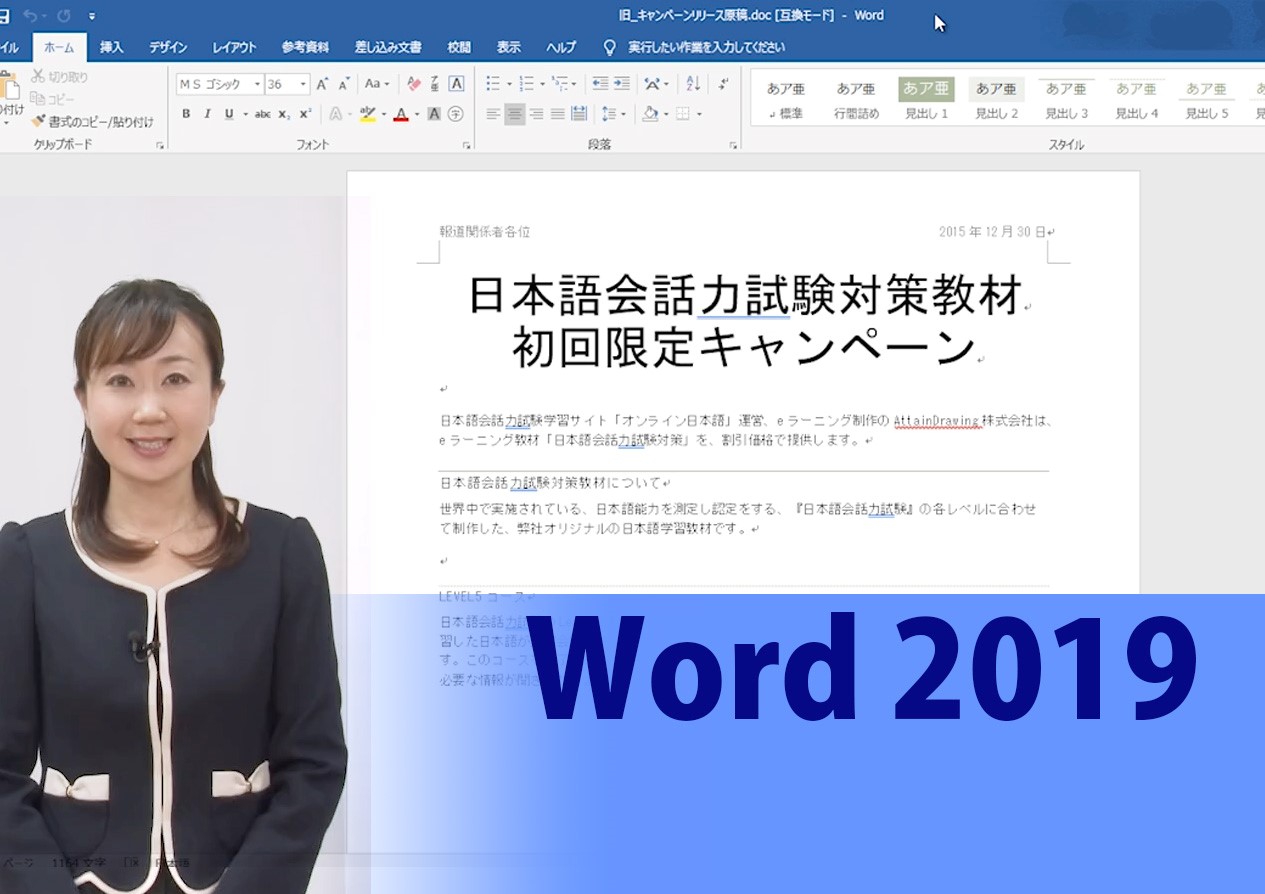Toggle center alignment in paragraph group
The height and width of the screenshot is (894, 1265).
(514, 114)
